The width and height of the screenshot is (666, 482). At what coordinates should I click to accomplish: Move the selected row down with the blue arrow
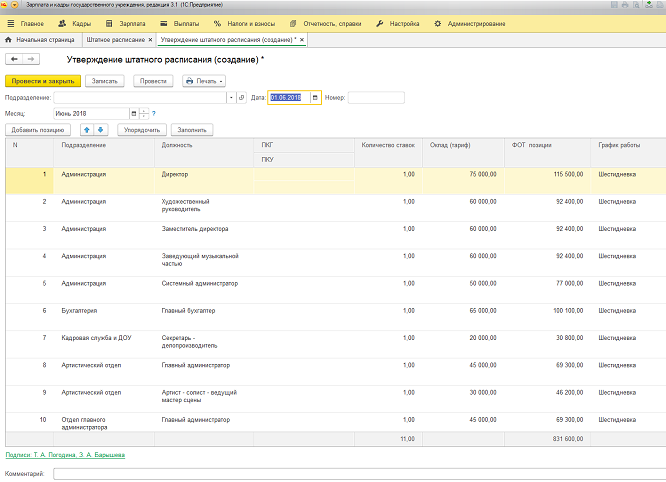[101, 130]
